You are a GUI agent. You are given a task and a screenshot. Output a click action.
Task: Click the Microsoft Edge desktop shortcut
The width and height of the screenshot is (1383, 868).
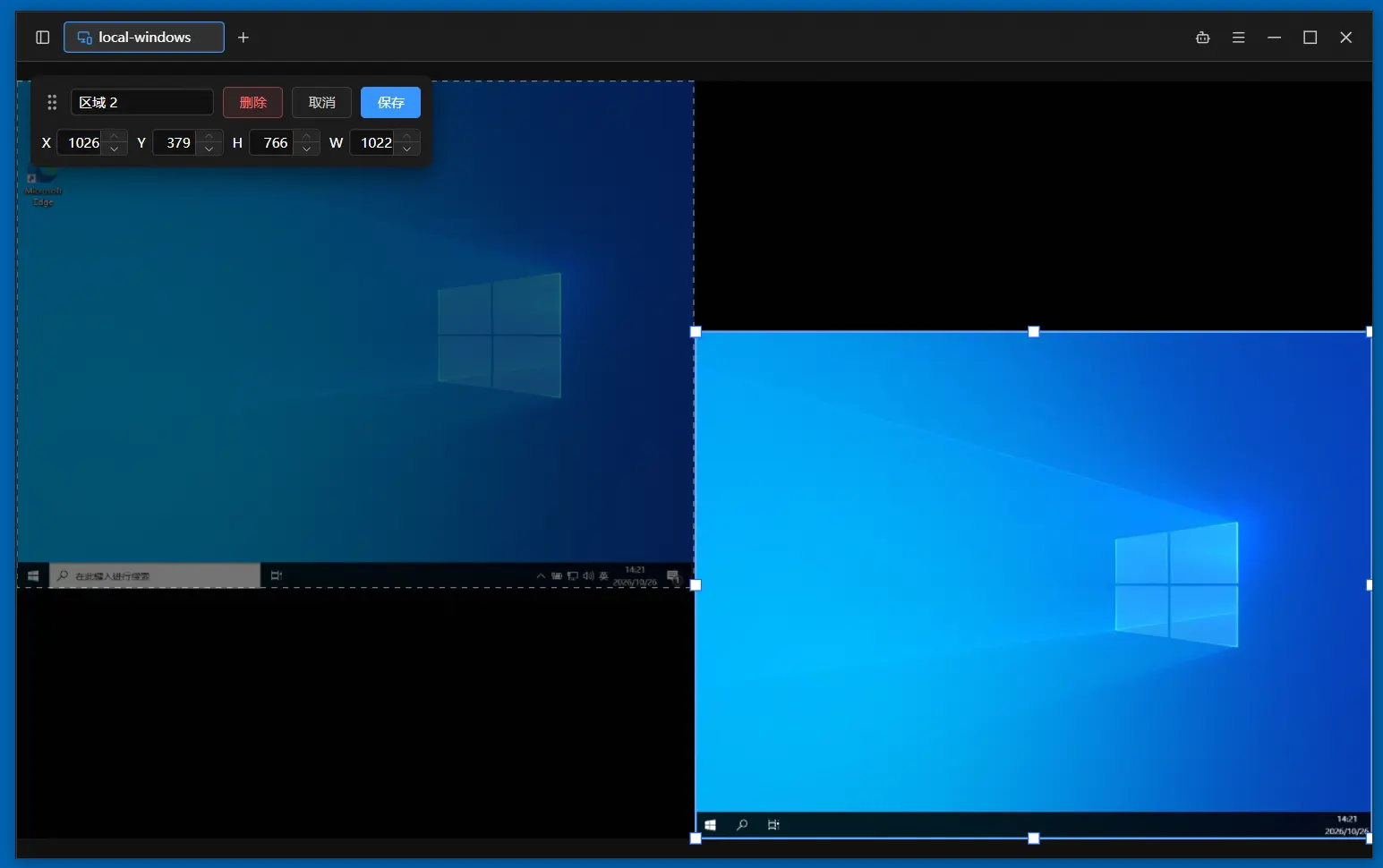pyautogui.click(x=43, y=188)
